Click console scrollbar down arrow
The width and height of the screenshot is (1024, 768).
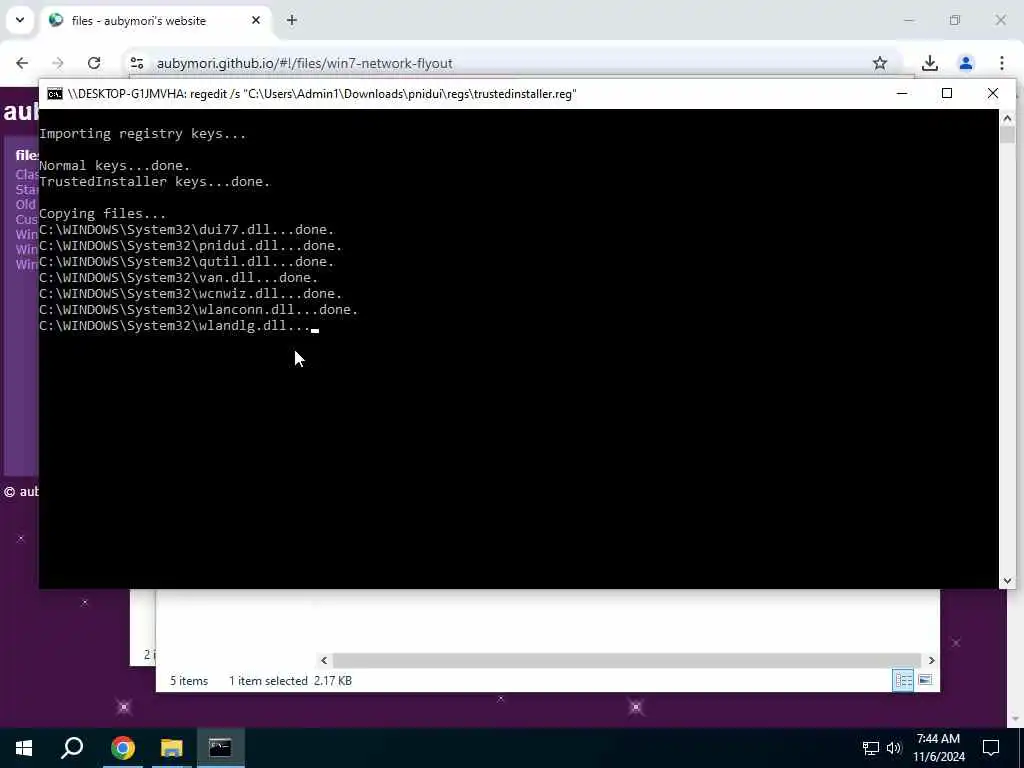[1007, 581]
